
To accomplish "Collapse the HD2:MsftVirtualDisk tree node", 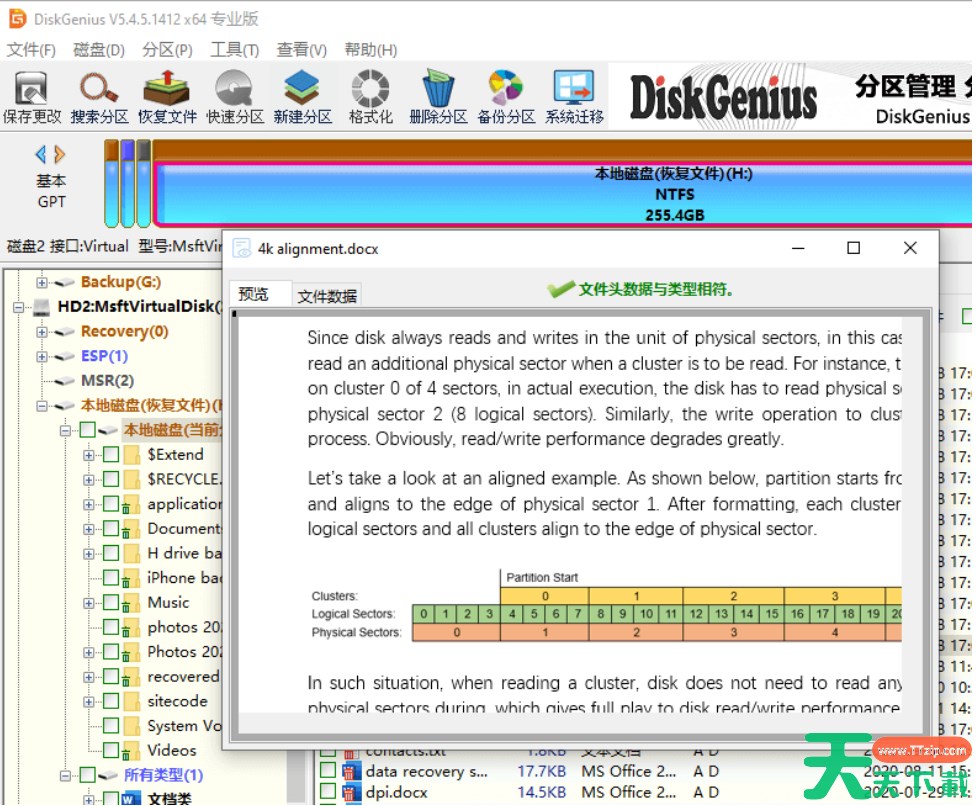I will pos(19,307).
